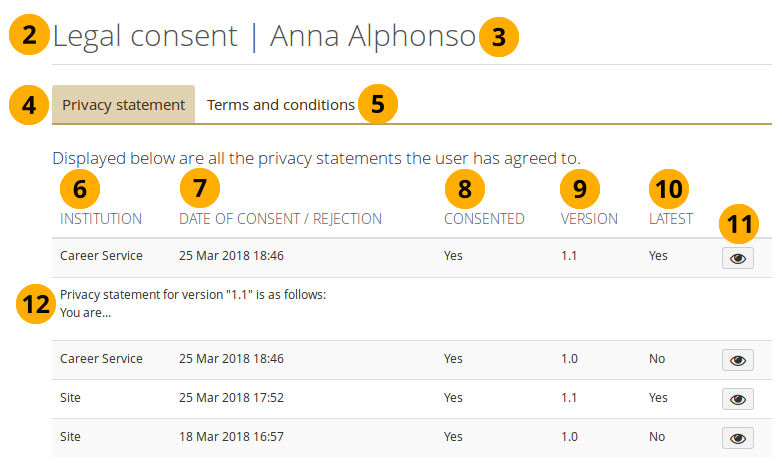Screen dimensions: 782x469
Task: Click callout badge 4 next to Privacy statement
Action: (x=29, y=105)
